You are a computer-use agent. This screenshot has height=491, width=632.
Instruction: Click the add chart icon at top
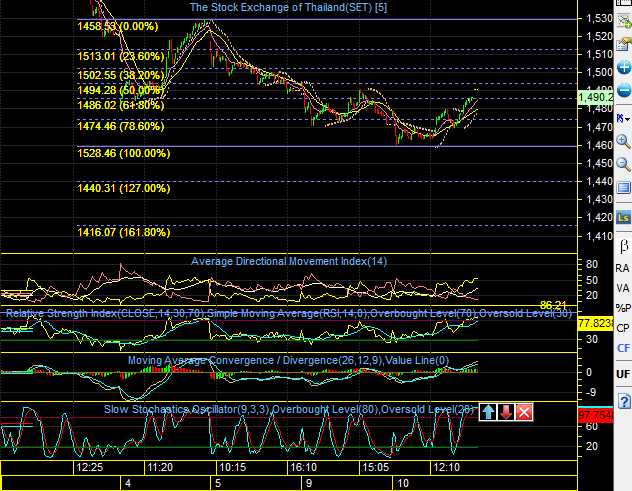click(x=624, y=20)
